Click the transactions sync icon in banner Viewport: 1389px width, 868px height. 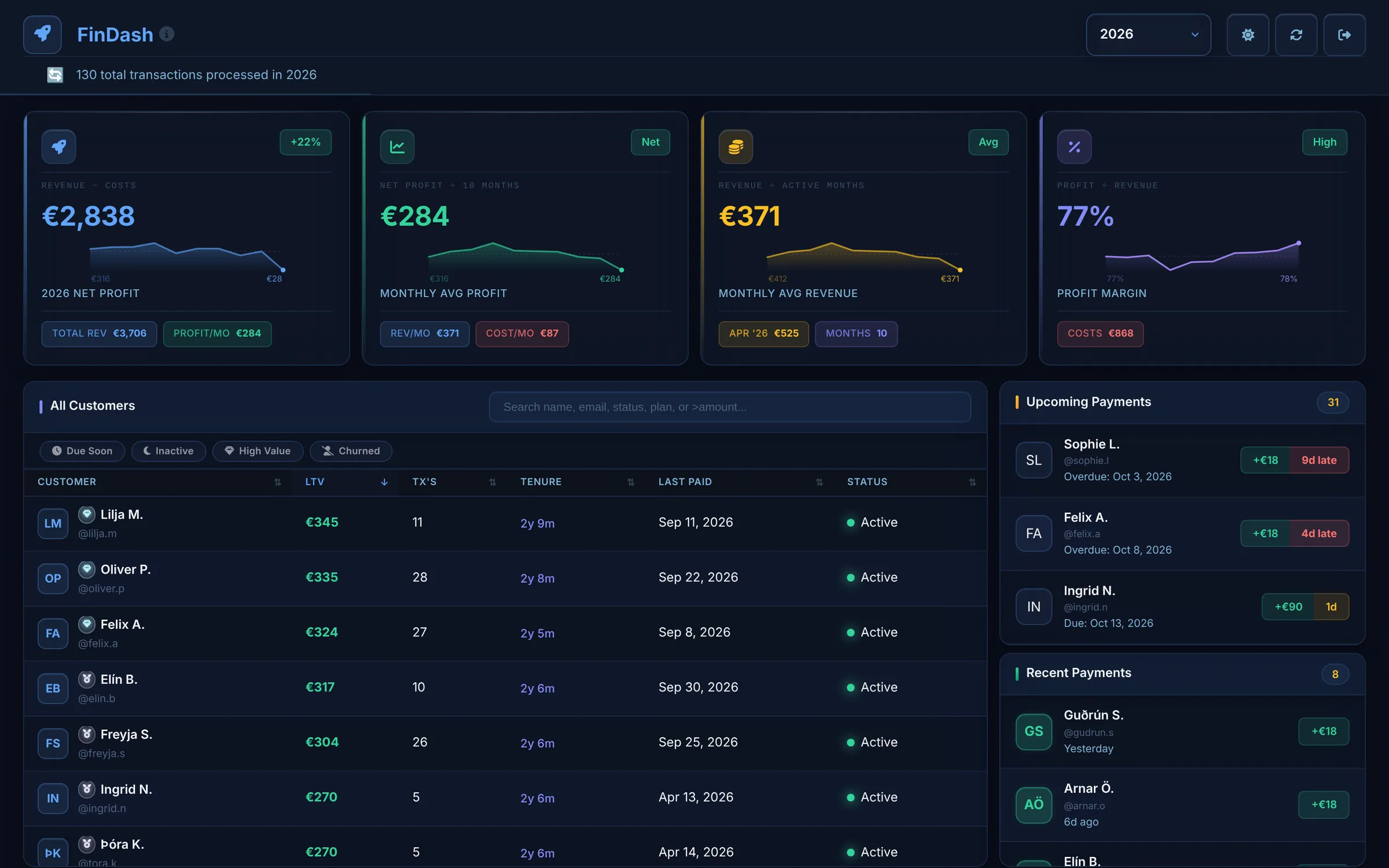pos(55,75)
